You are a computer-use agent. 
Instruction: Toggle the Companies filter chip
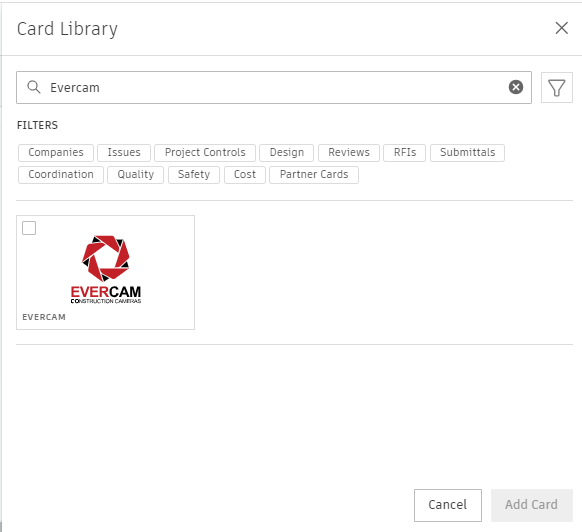[56, 153]
